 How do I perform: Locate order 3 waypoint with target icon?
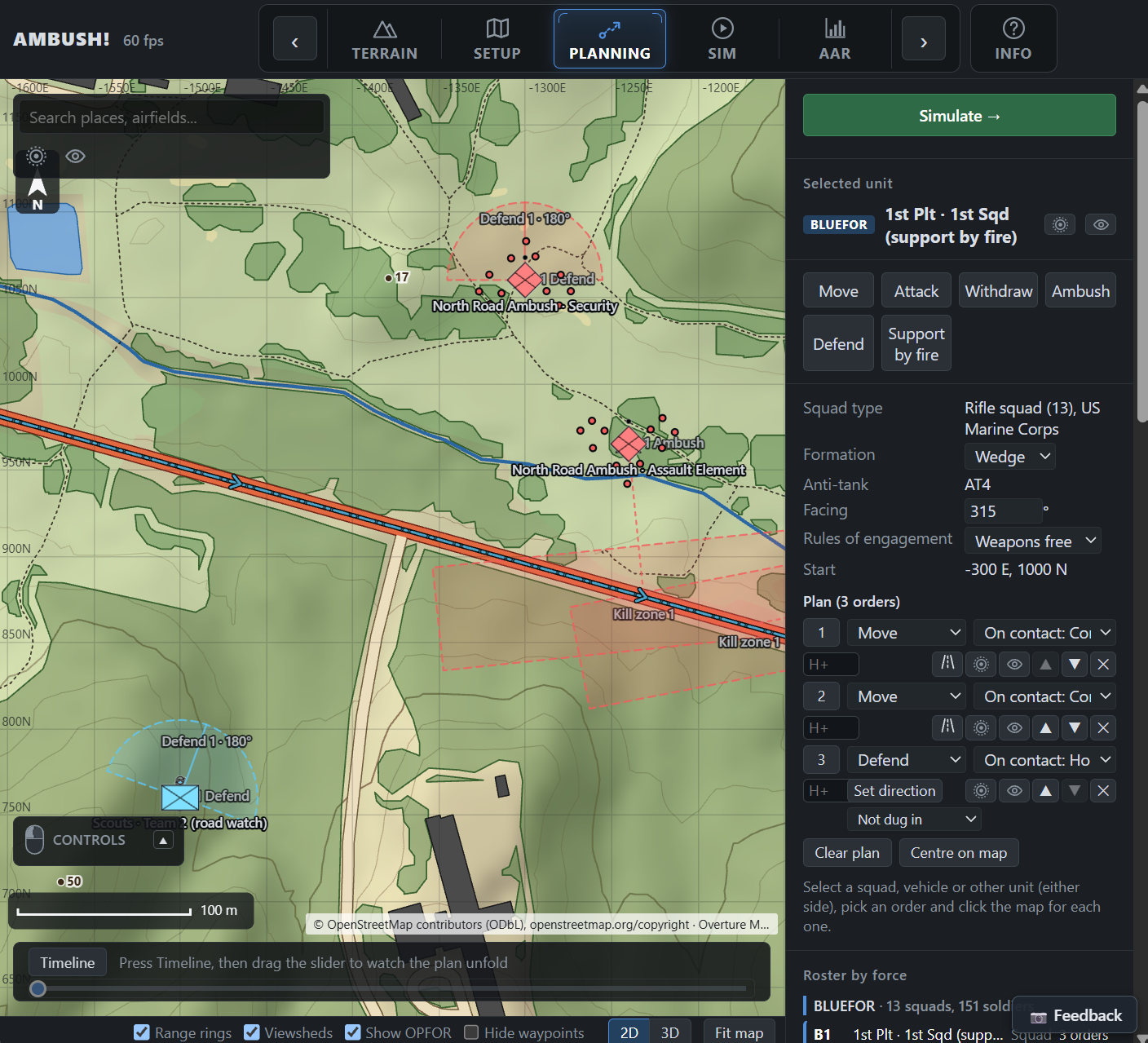click(x=981, y=790)
